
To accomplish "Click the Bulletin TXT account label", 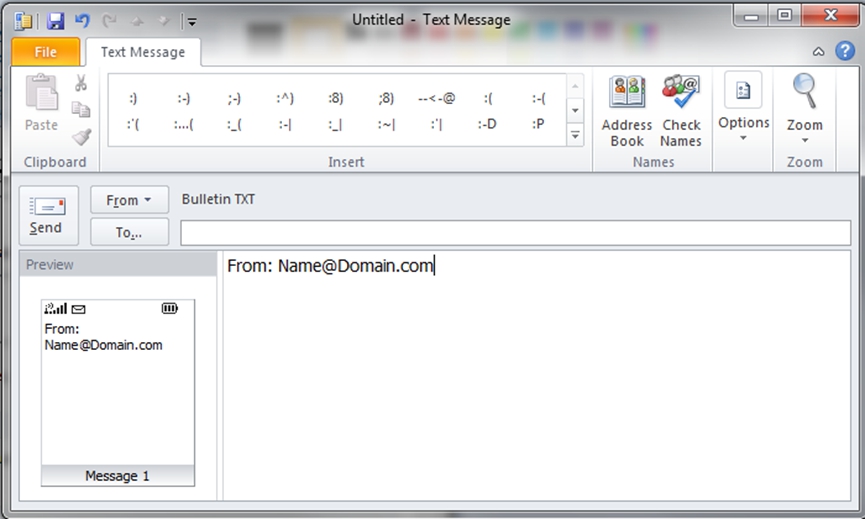I will pos(218,199).
